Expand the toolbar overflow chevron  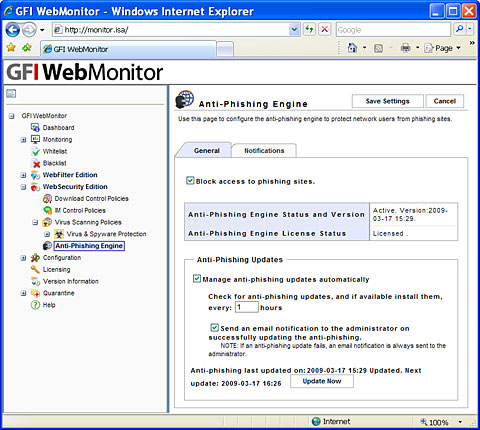pyautogui.click(x=472, y=43)
